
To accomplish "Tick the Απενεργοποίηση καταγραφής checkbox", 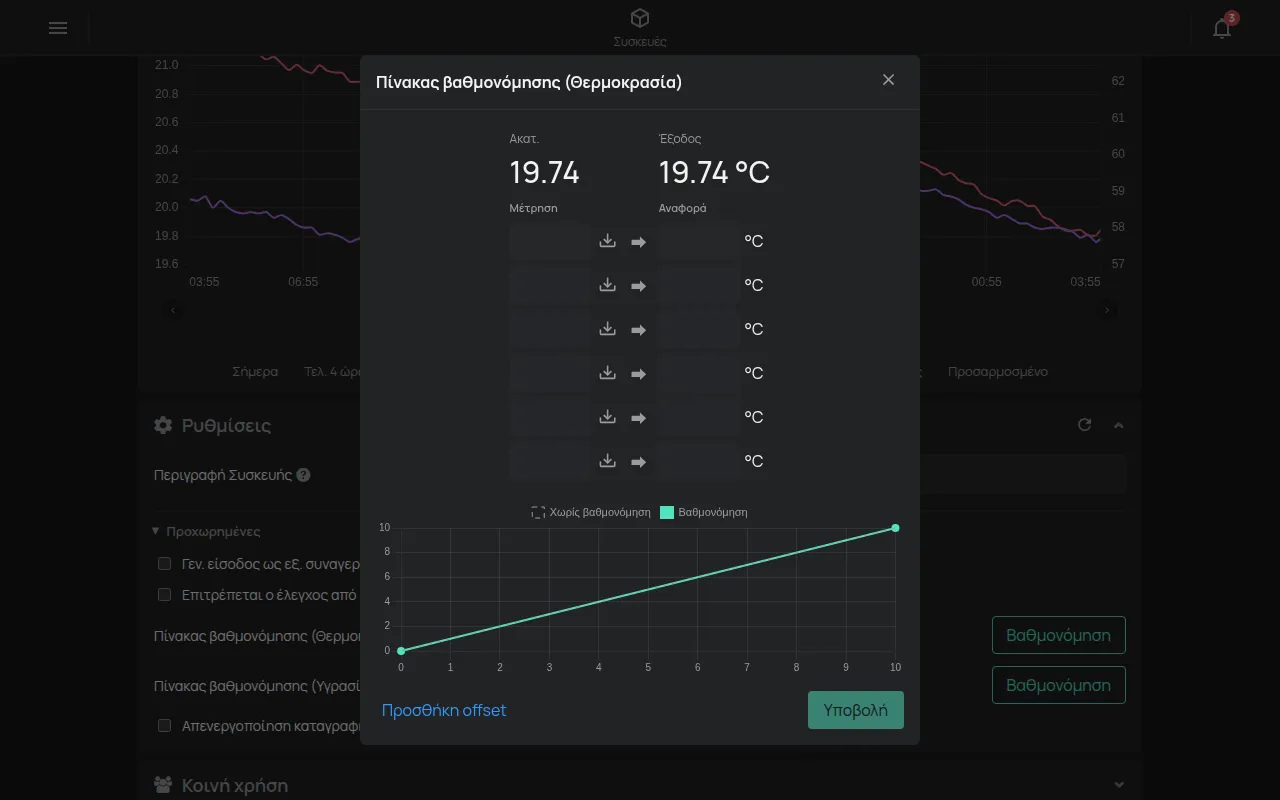I will (x=165, y=726).
